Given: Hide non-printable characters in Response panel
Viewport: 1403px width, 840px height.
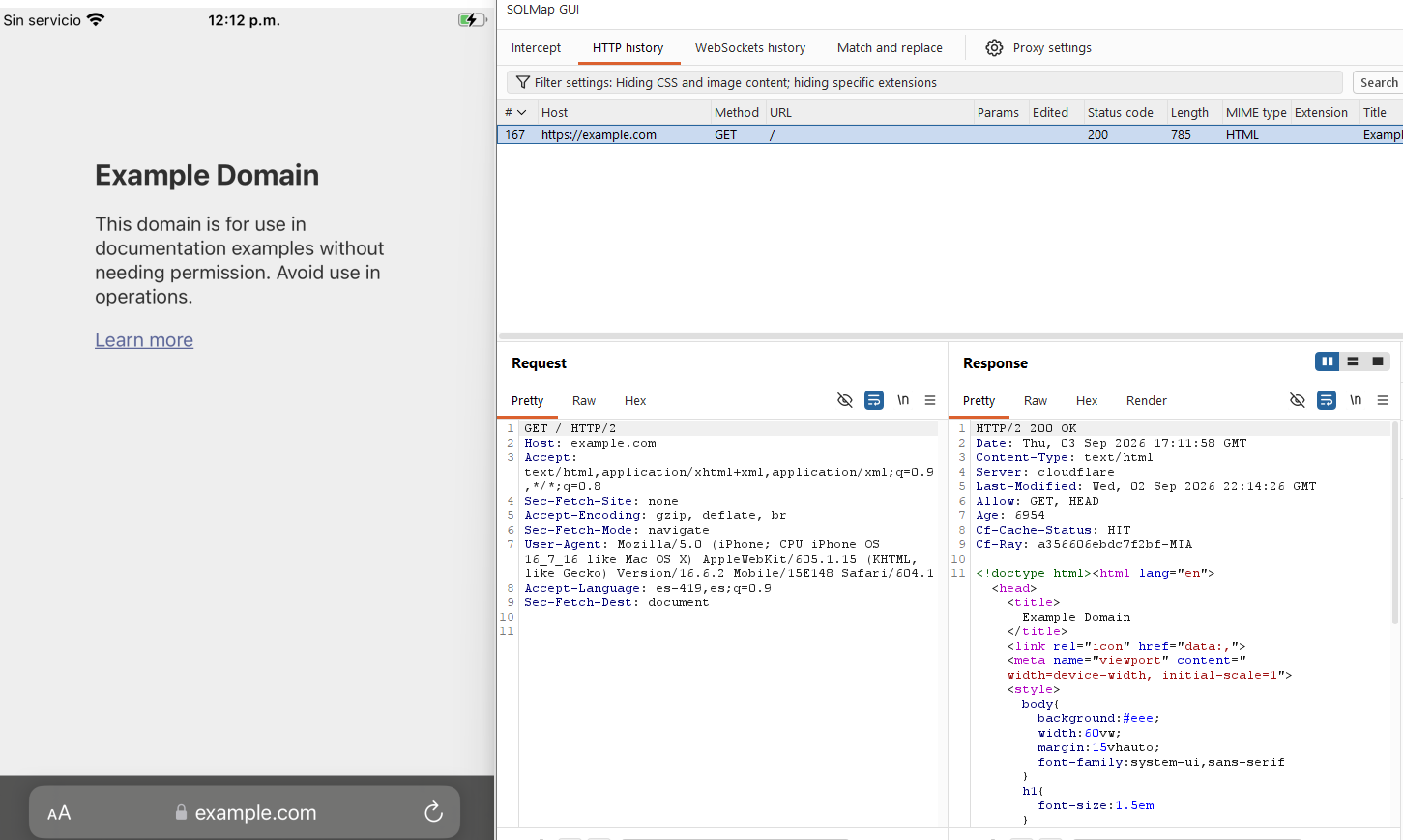Looking at the screenshot, I should click(x=1298, y=400).
